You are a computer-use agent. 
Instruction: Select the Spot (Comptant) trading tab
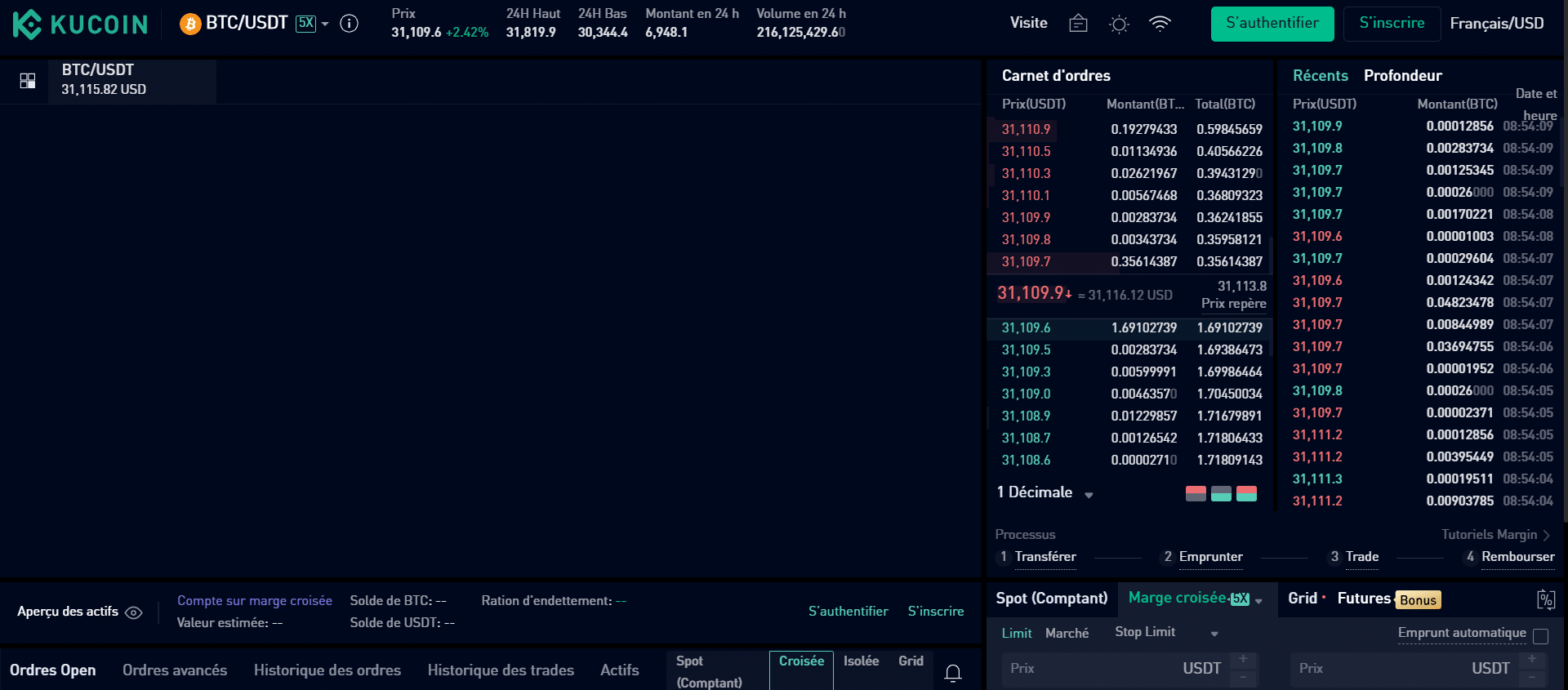coord(1051,599)
